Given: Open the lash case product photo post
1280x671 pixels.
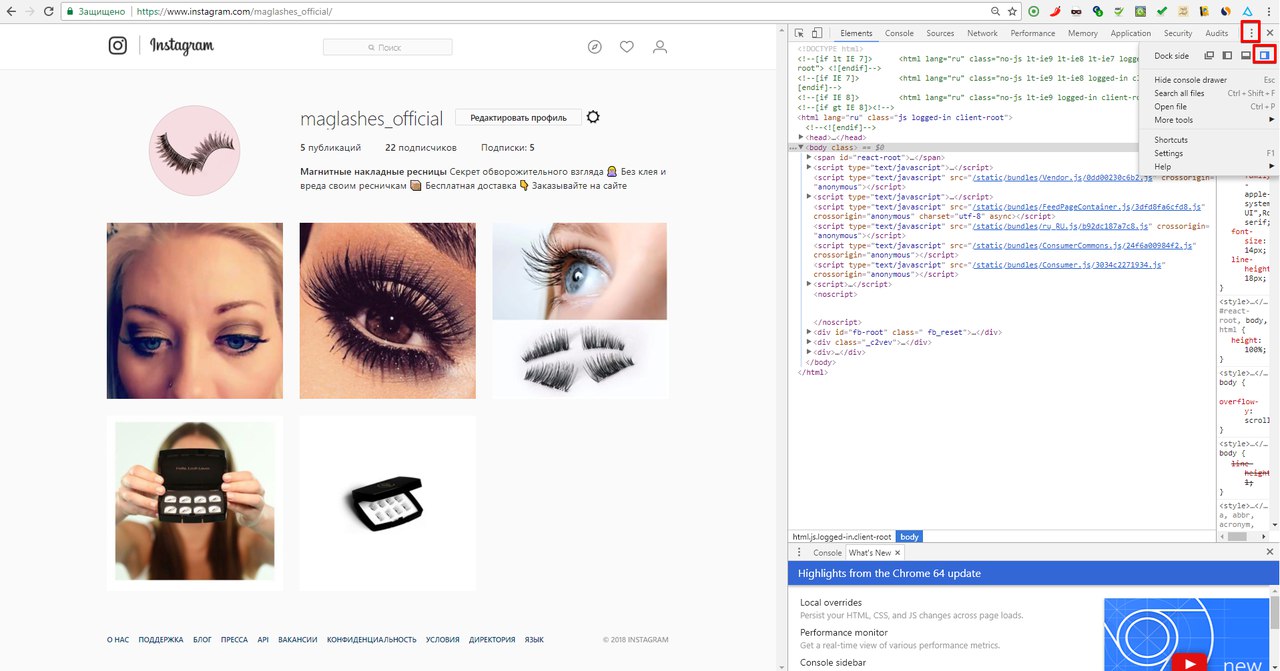Looking at the screenshot, I should coord(387,502).
